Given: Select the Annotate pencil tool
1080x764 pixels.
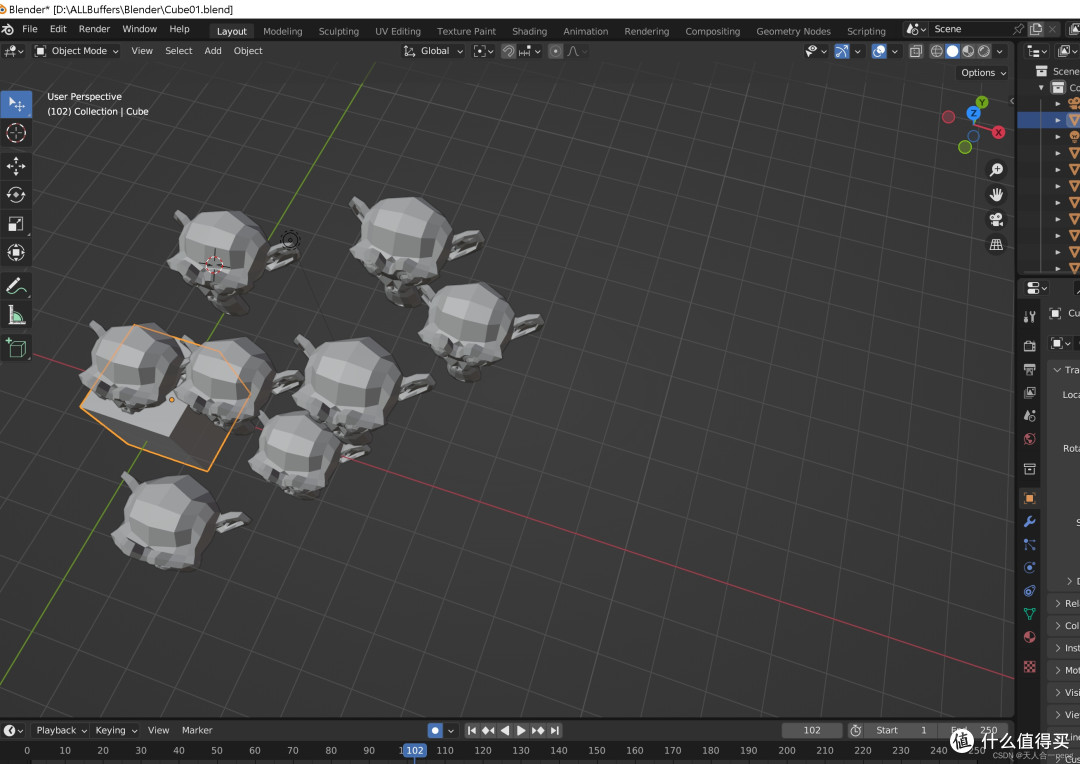Looking at the screenshot, I should (x=16, y=286).
